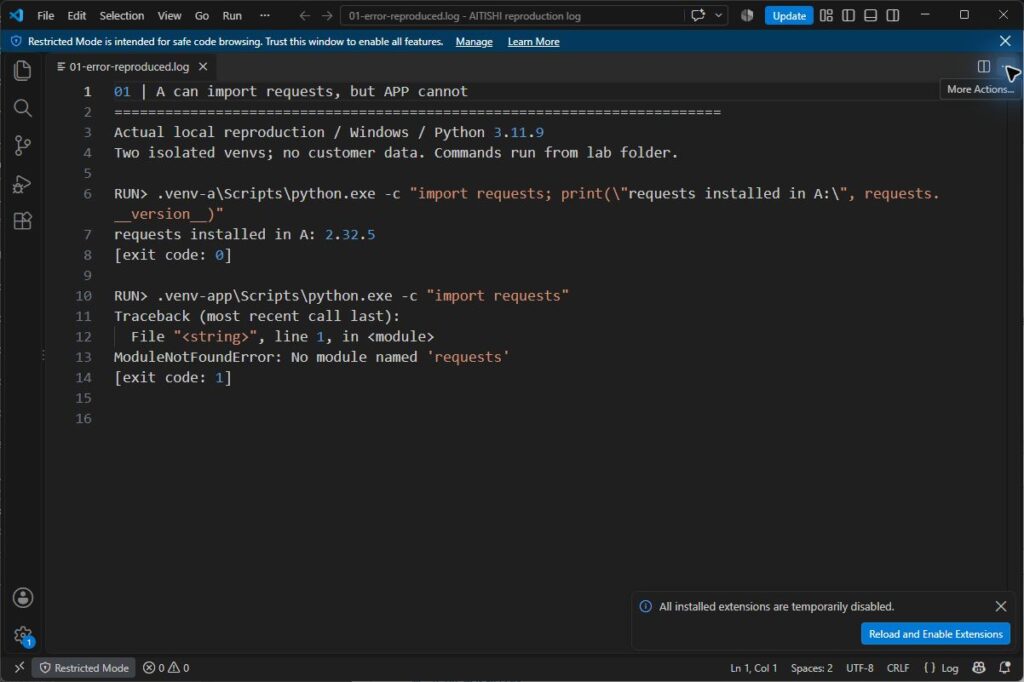The width and height of the screenshot is (1024, 682).
Task: Change the UTF-8 file encoding
Action: point(859,668)
